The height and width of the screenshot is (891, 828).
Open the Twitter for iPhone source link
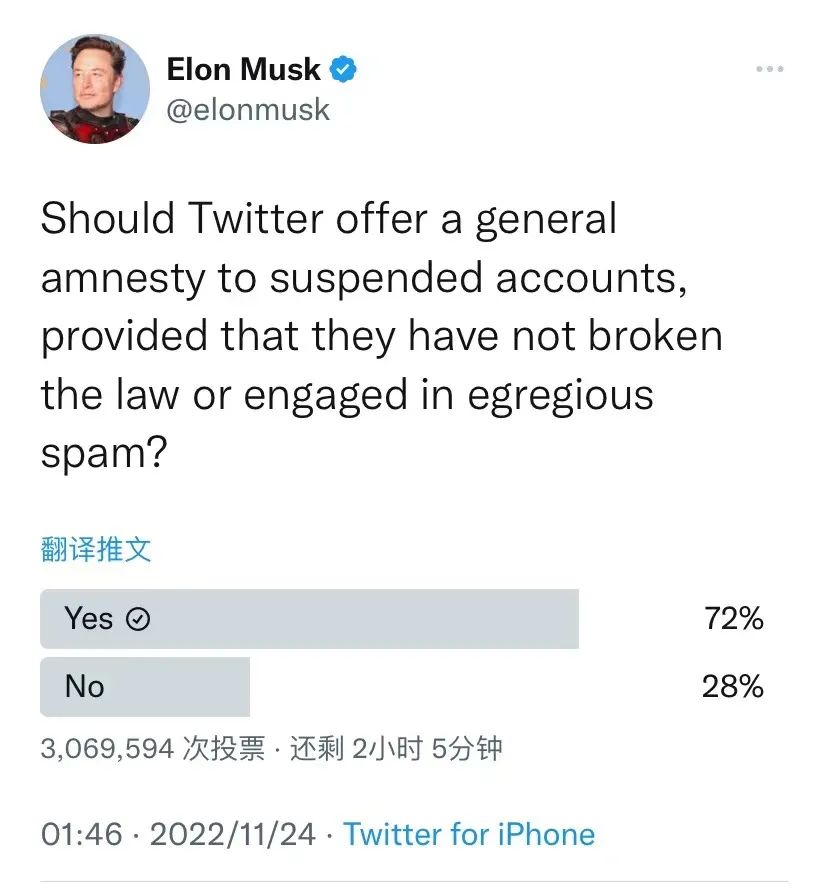click(x=469, y=834)
